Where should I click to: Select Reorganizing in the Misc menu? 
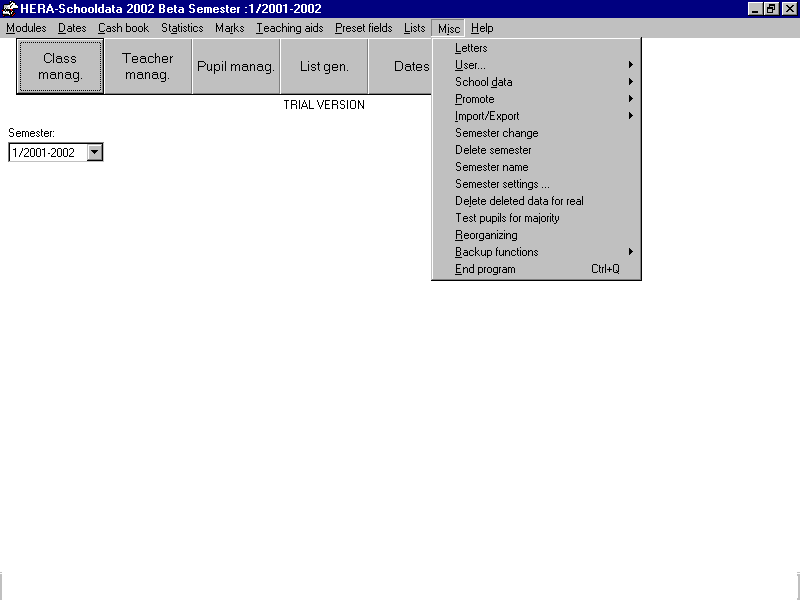(536, 235)
